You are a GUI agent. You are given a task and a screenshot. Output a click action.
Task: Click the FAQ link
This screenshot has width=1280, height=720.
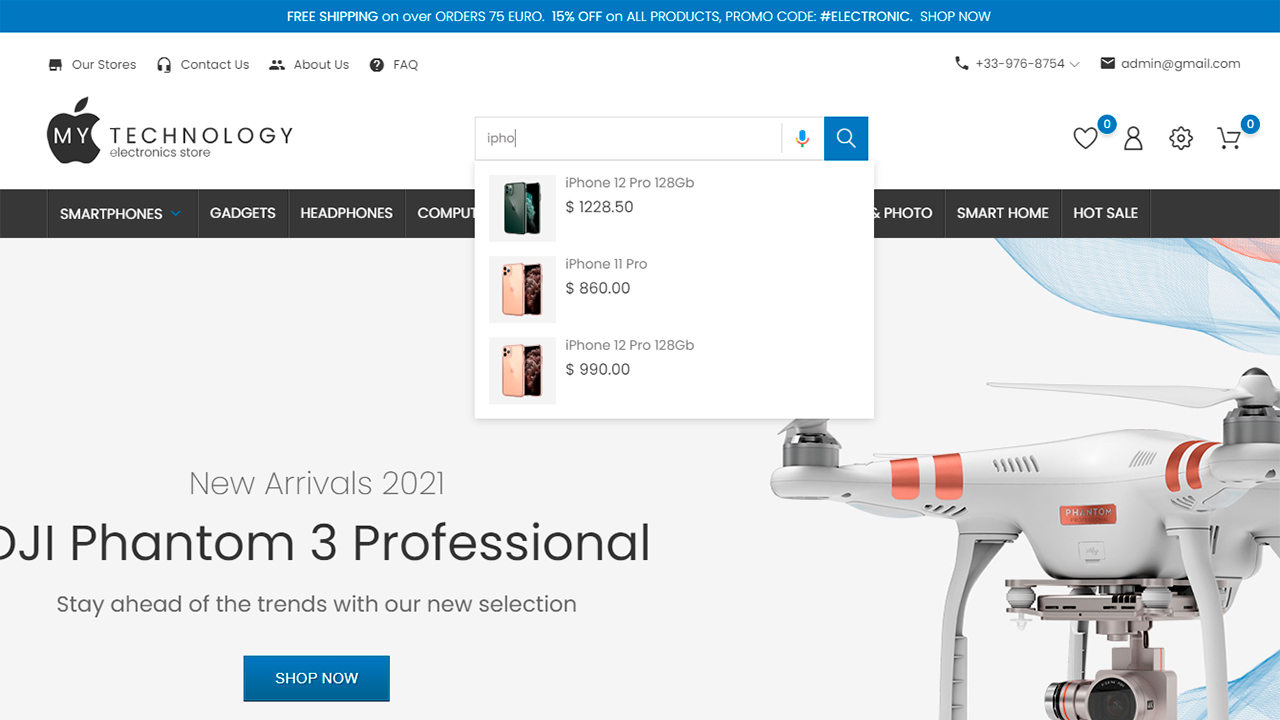tap(406, 65)
